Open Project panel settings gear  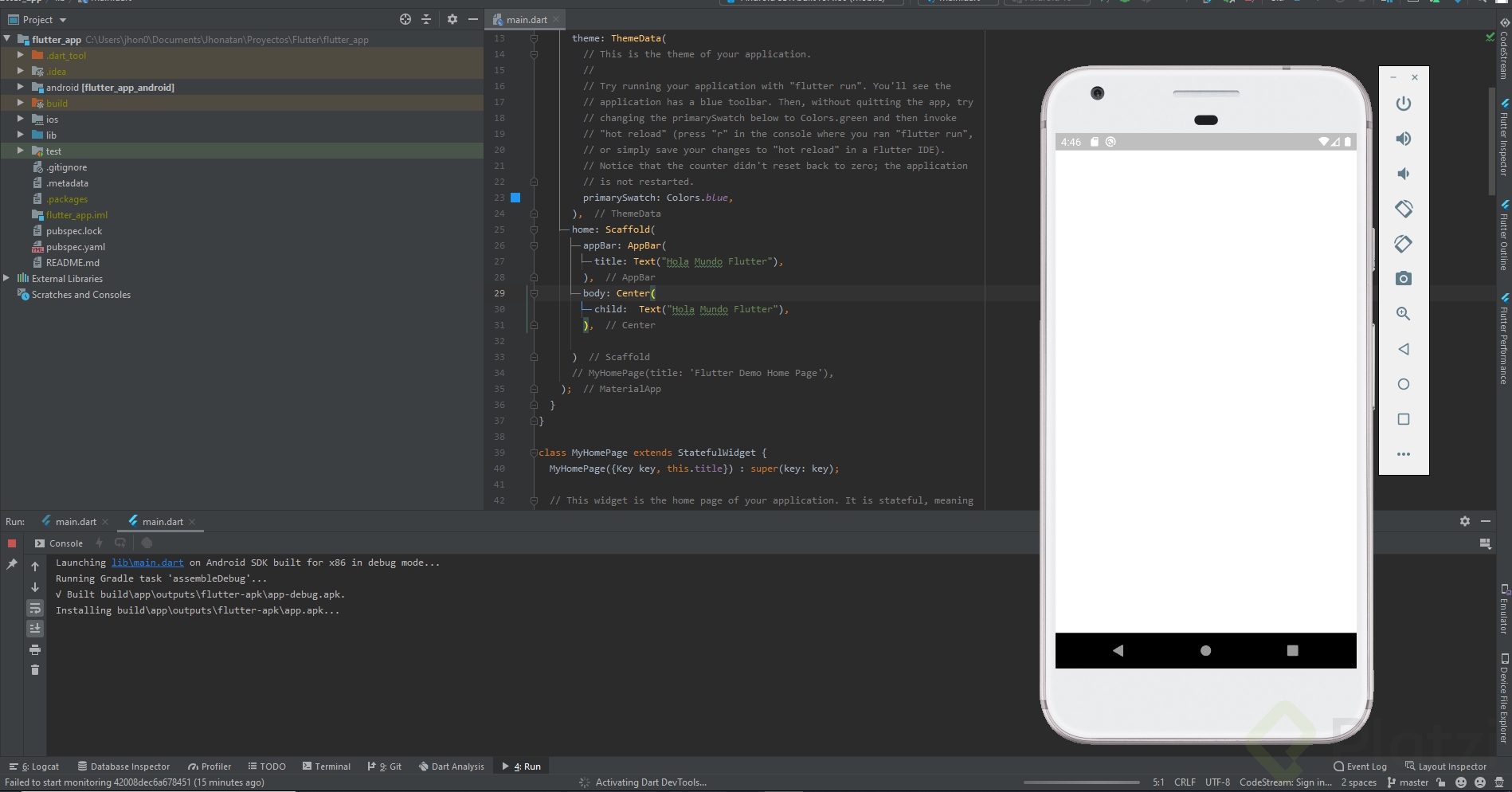tap(452, 19)
